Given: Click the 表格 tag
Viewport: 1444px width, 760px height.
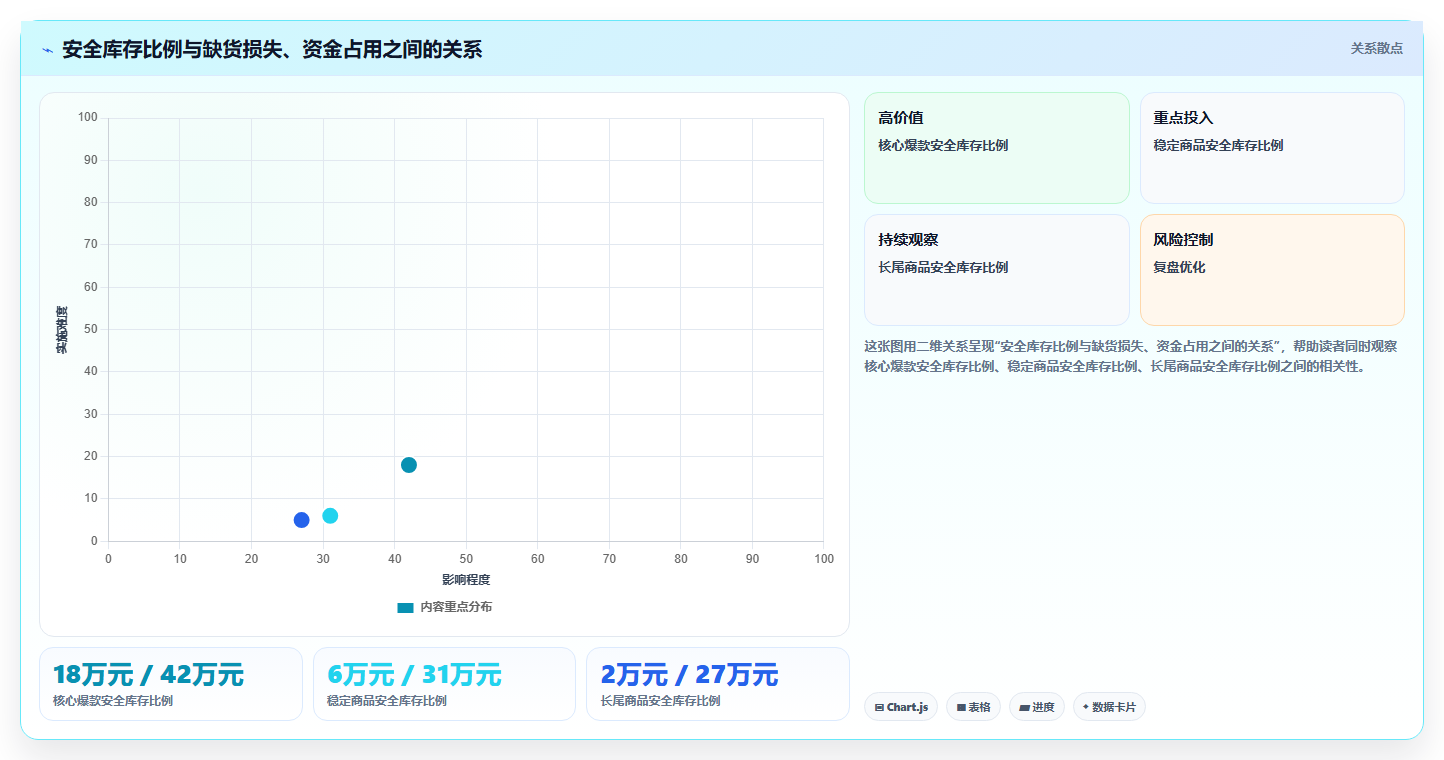Looking at the screenshot, I should click(x=973, y=707).
